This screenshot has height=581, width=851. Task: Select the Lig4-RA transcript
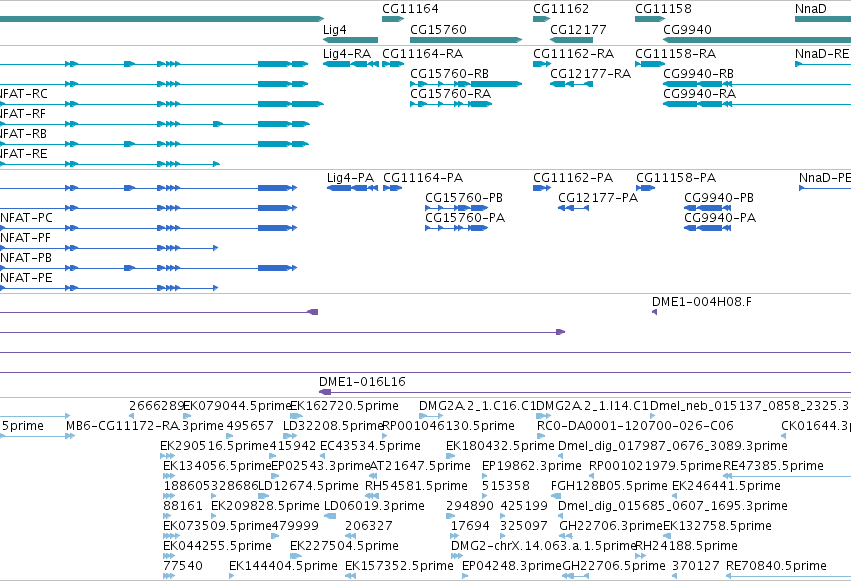(x=351, y=64)
